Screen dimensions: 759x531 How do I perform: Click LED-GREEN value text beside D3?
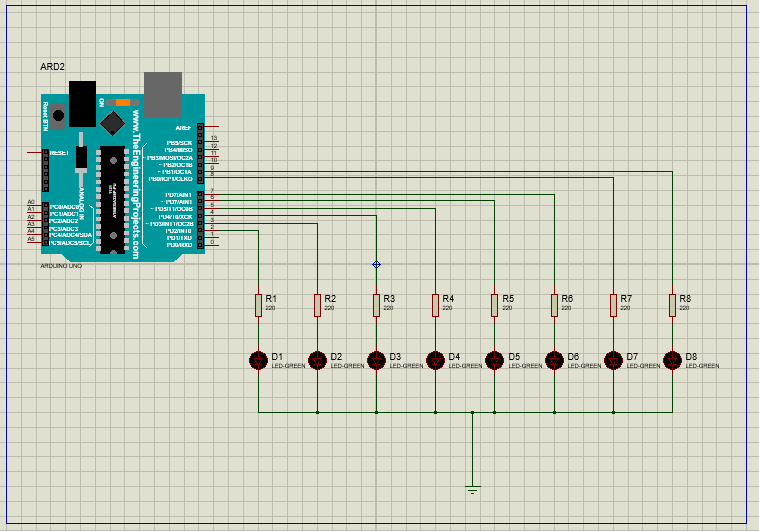click(407, 366)
